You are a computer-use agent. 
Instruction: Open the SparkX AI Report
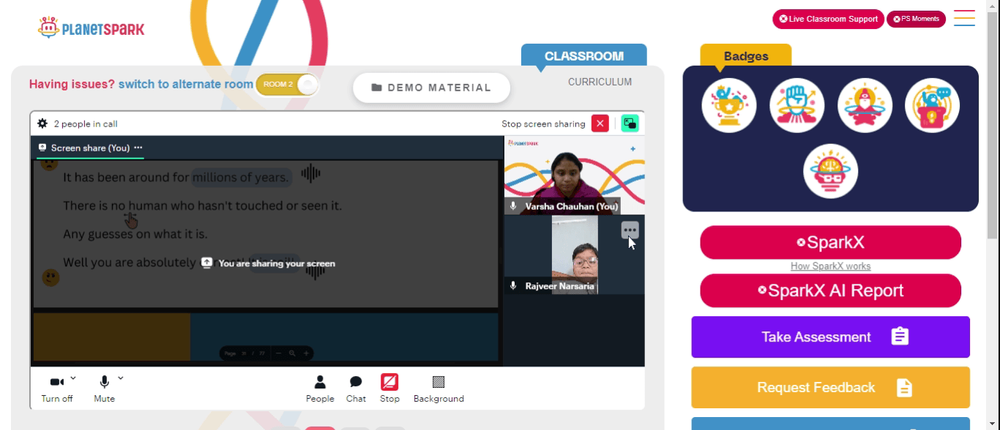830,290
